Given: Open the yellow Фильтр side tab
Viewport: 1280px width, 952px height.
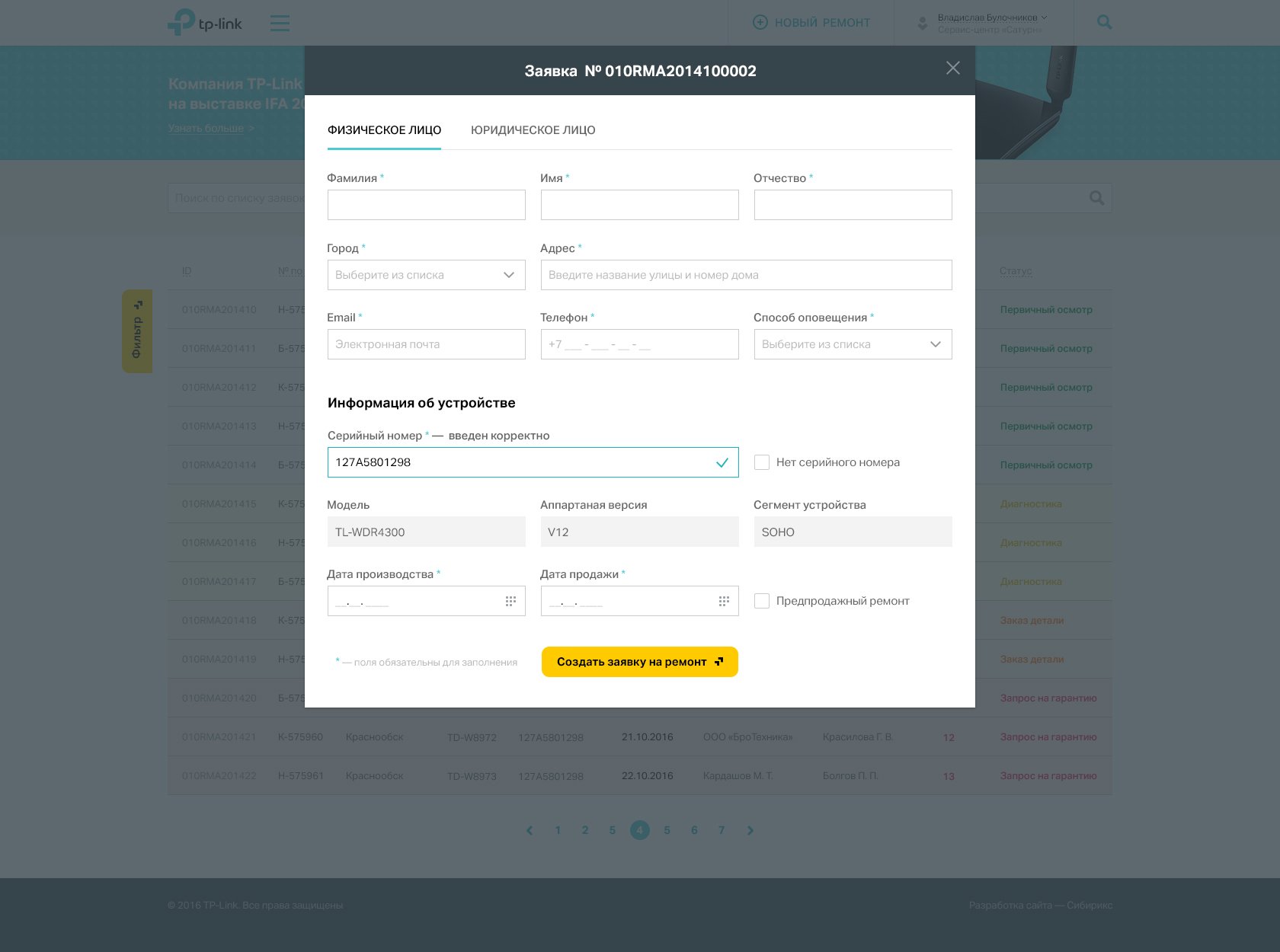Looking at the screenshot, I should 137,331.
